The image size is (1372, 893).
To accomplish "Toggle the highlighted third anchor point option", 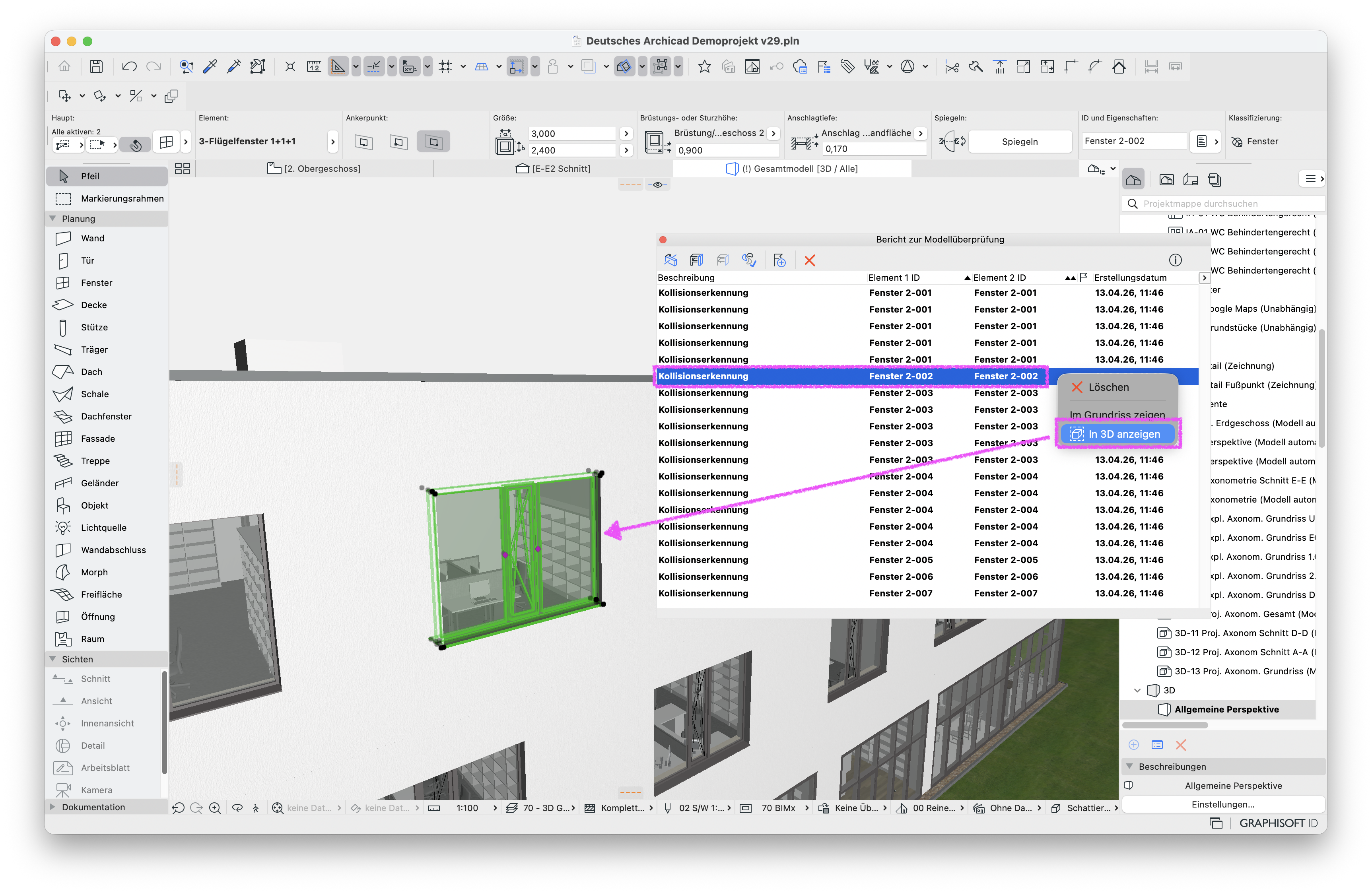I will coord(433,141).
